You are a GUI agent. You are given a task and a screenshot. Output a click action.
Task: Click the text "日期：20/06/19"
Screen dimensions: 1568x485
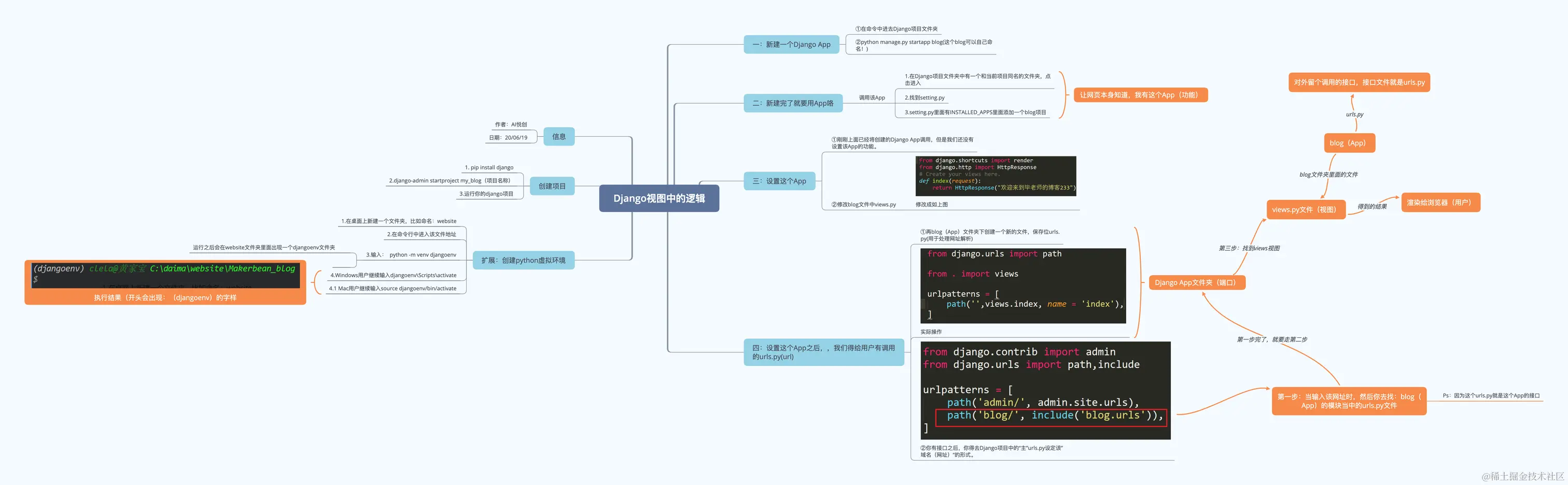coord(508,137)
